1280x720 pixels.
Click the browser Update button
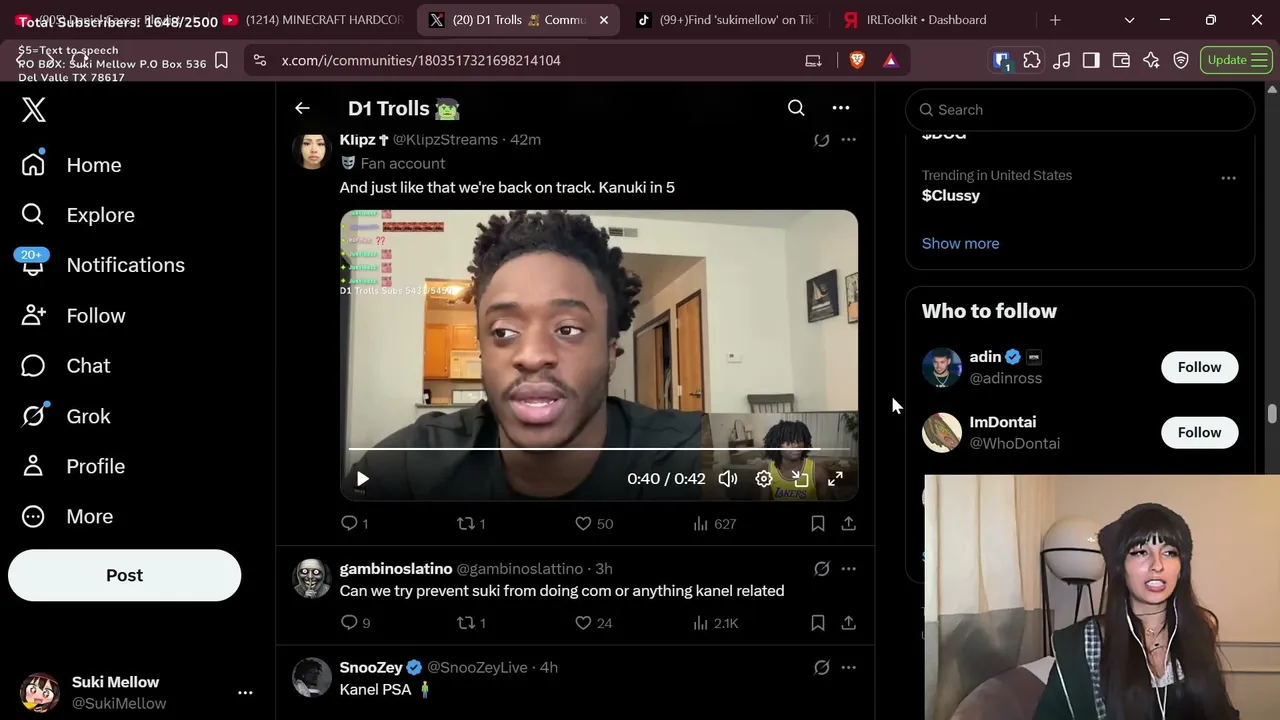click(1234, 60)
